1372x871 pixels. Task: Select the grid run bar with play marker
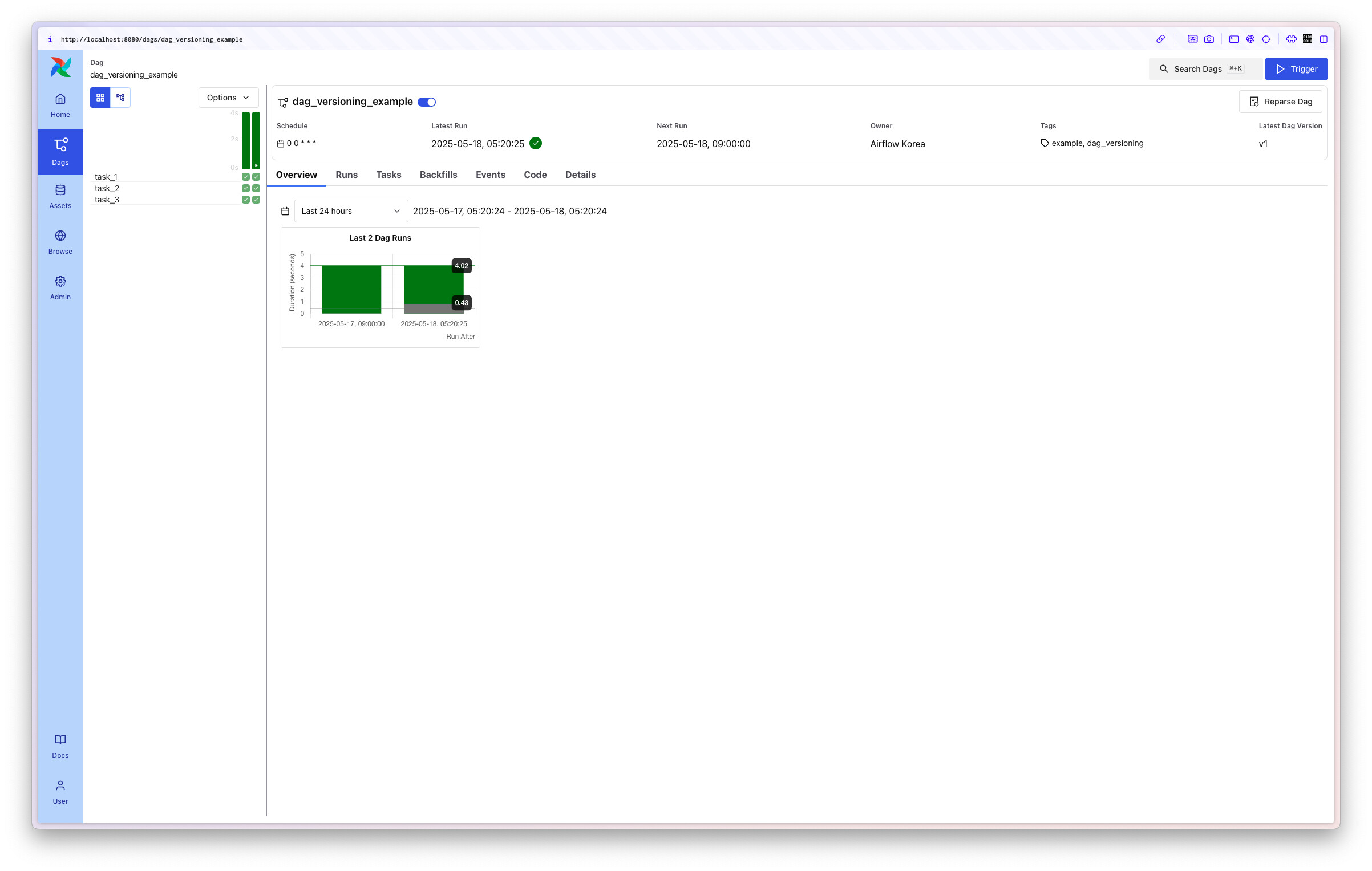tap(256, 140)
